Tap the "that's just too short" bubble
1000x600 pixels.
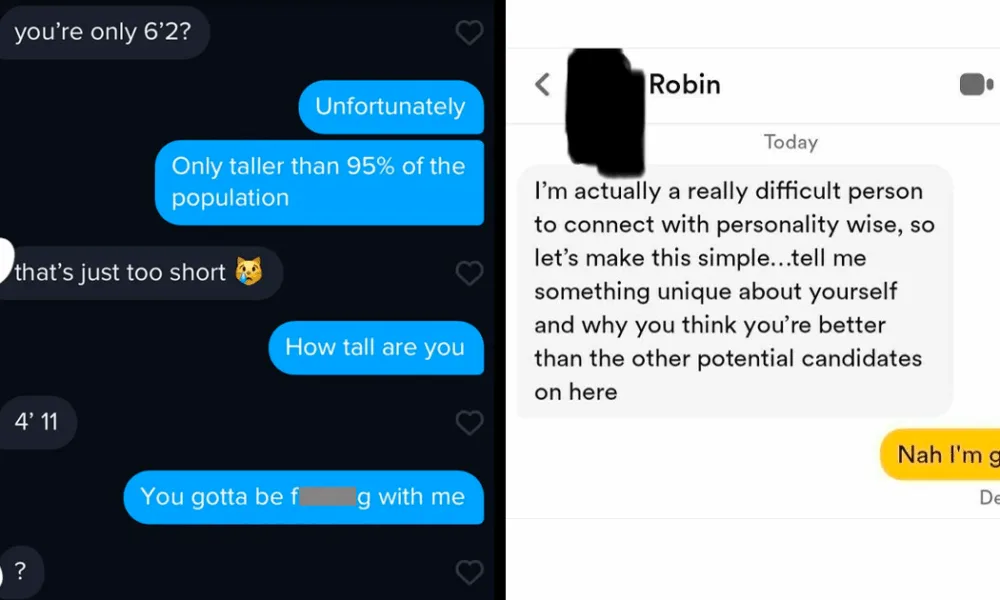[130, 273]
